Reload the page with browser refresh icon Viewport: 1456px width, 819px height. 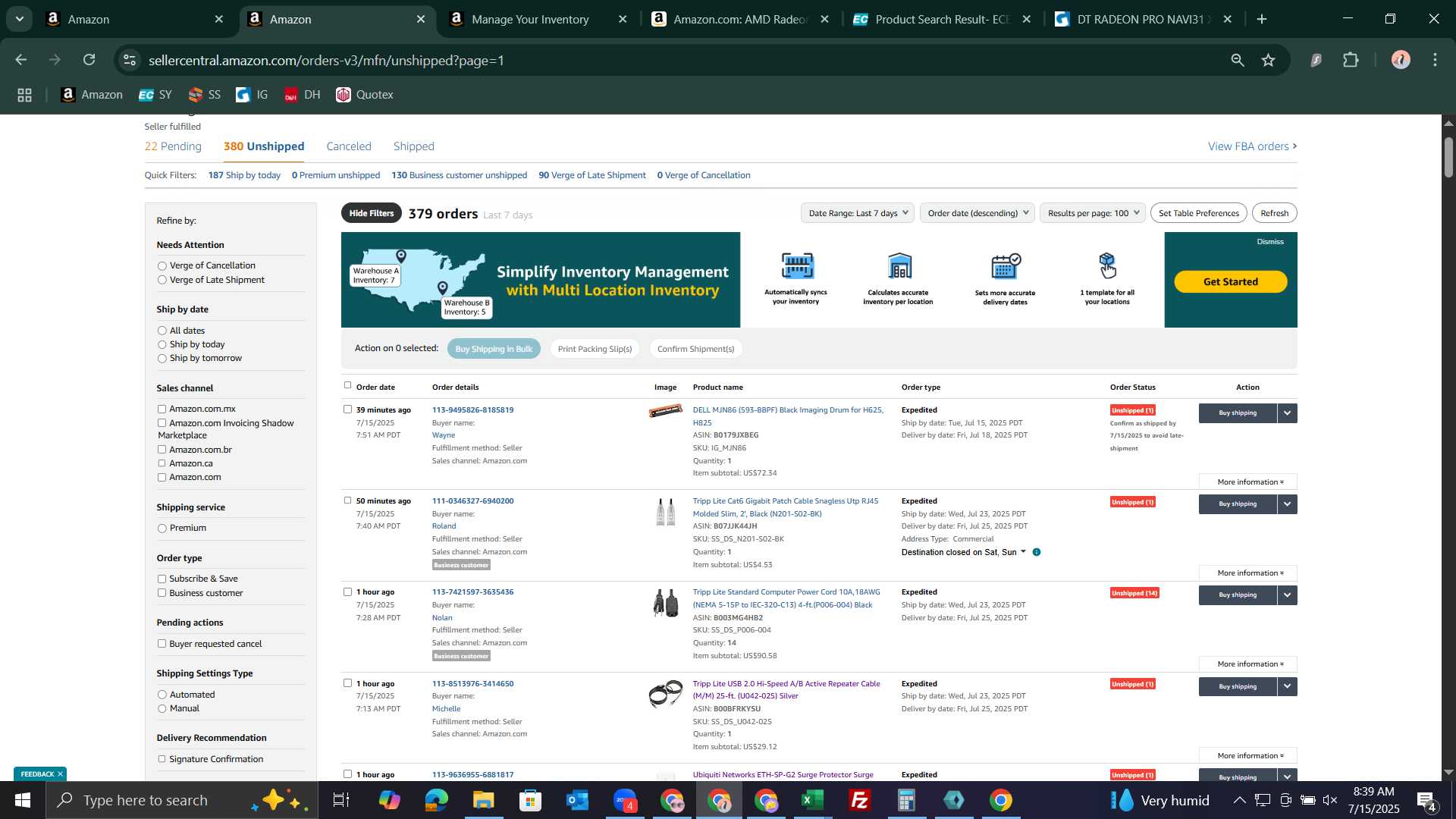click(89, 60)
